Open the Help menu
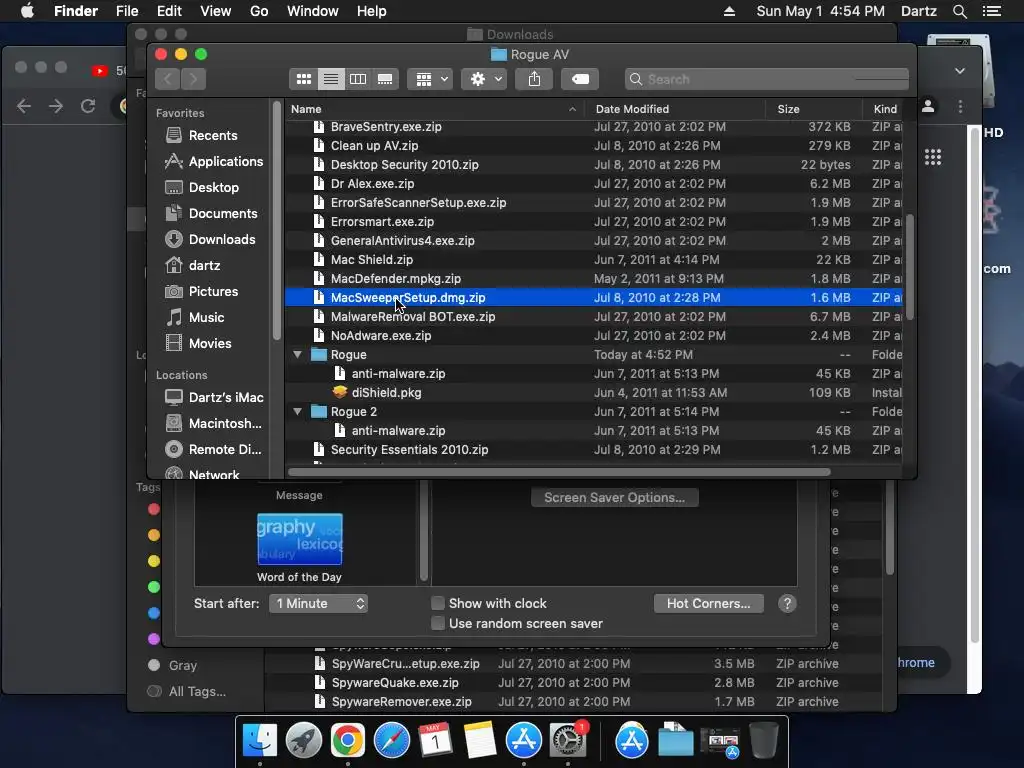The height and width of the screenshot is (768, 1024). pos(372,11)
